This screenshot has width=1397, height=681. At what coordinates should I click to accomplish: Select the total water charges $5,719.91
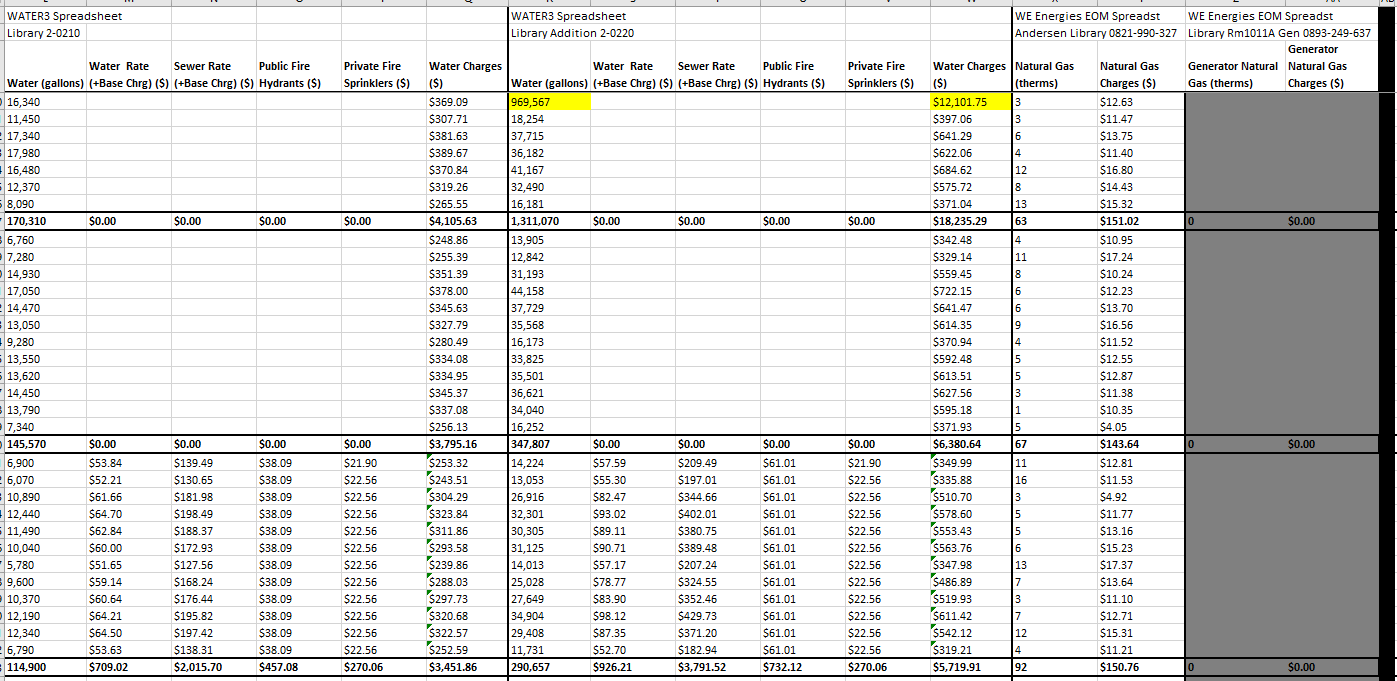(971, 667)
